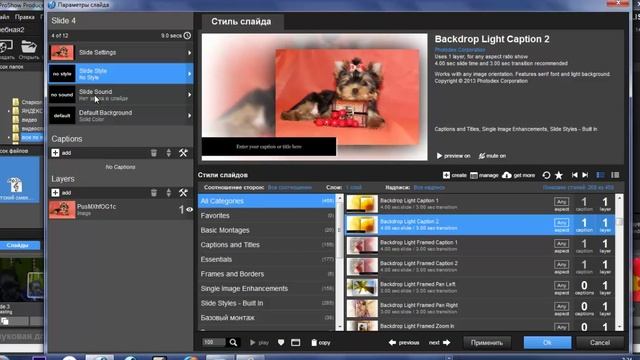
Task: Select Favorites category
Action: 267,216
